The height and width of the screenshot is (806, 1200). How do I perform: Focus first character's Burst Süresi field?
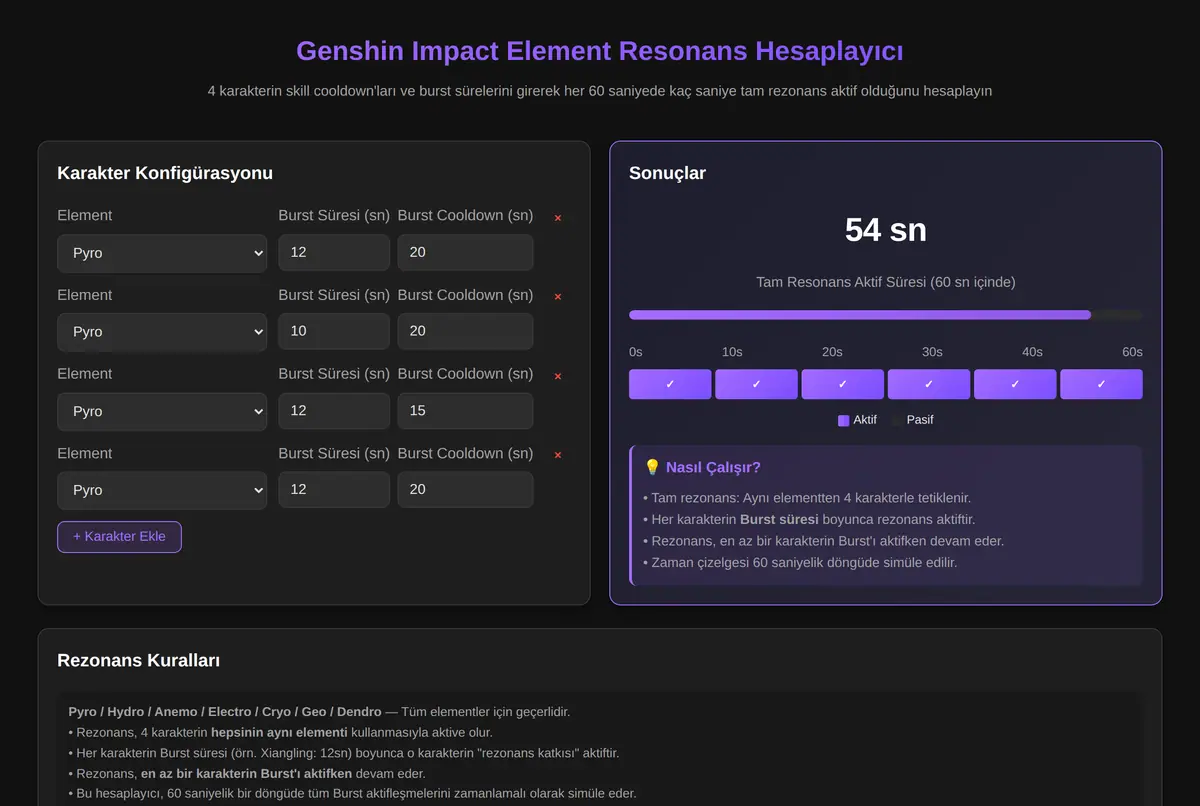click(334, 252)
